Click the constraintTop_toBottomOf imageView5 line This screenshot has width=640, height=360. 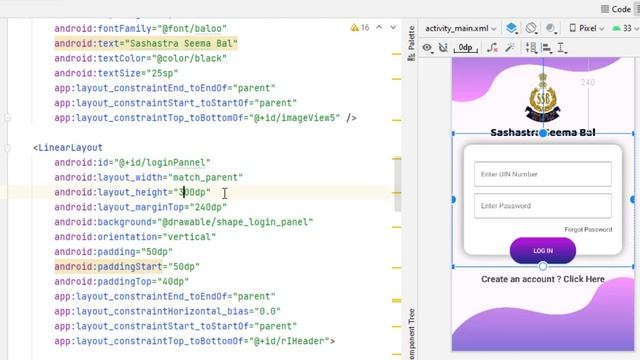point(205,118)
